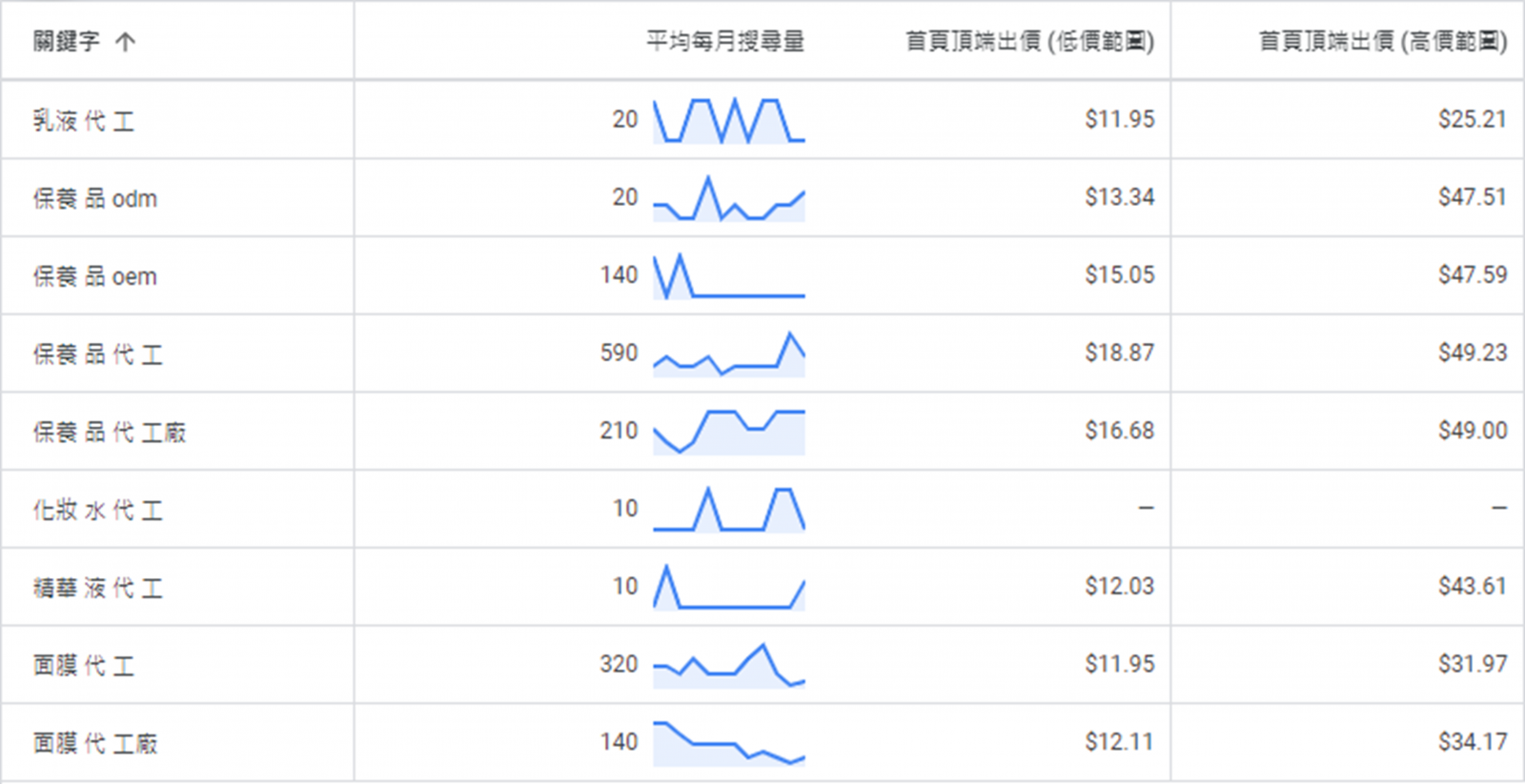Click the 保養品 代工廠 trend sparkline
Screen dimensions: 1525x784
pos(728,432)
